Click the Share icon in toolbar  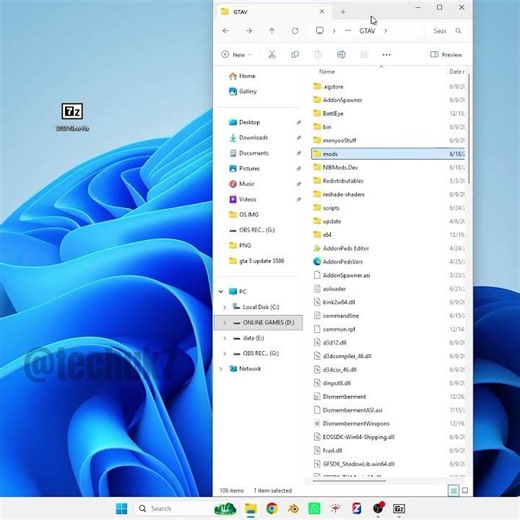tap(364, 54)
